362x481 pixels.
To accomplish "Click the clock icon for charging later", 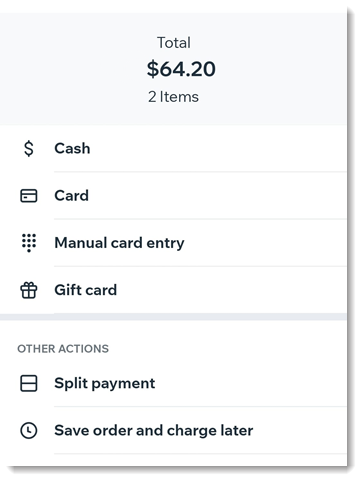I will pos(29,430).
